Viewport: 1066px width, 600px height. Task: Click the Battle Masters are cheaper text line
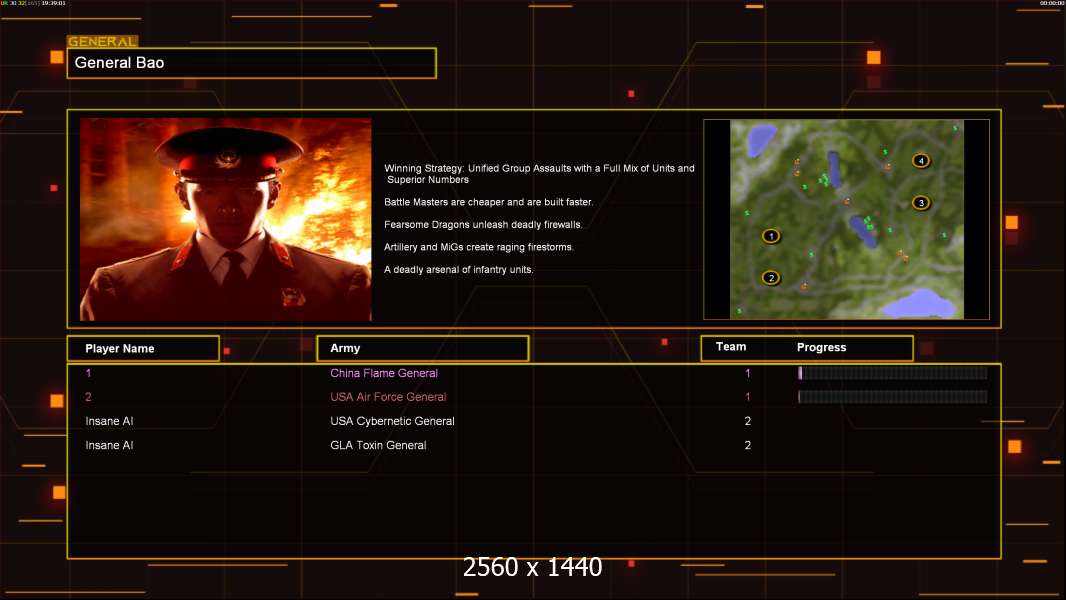coord(488,202)
